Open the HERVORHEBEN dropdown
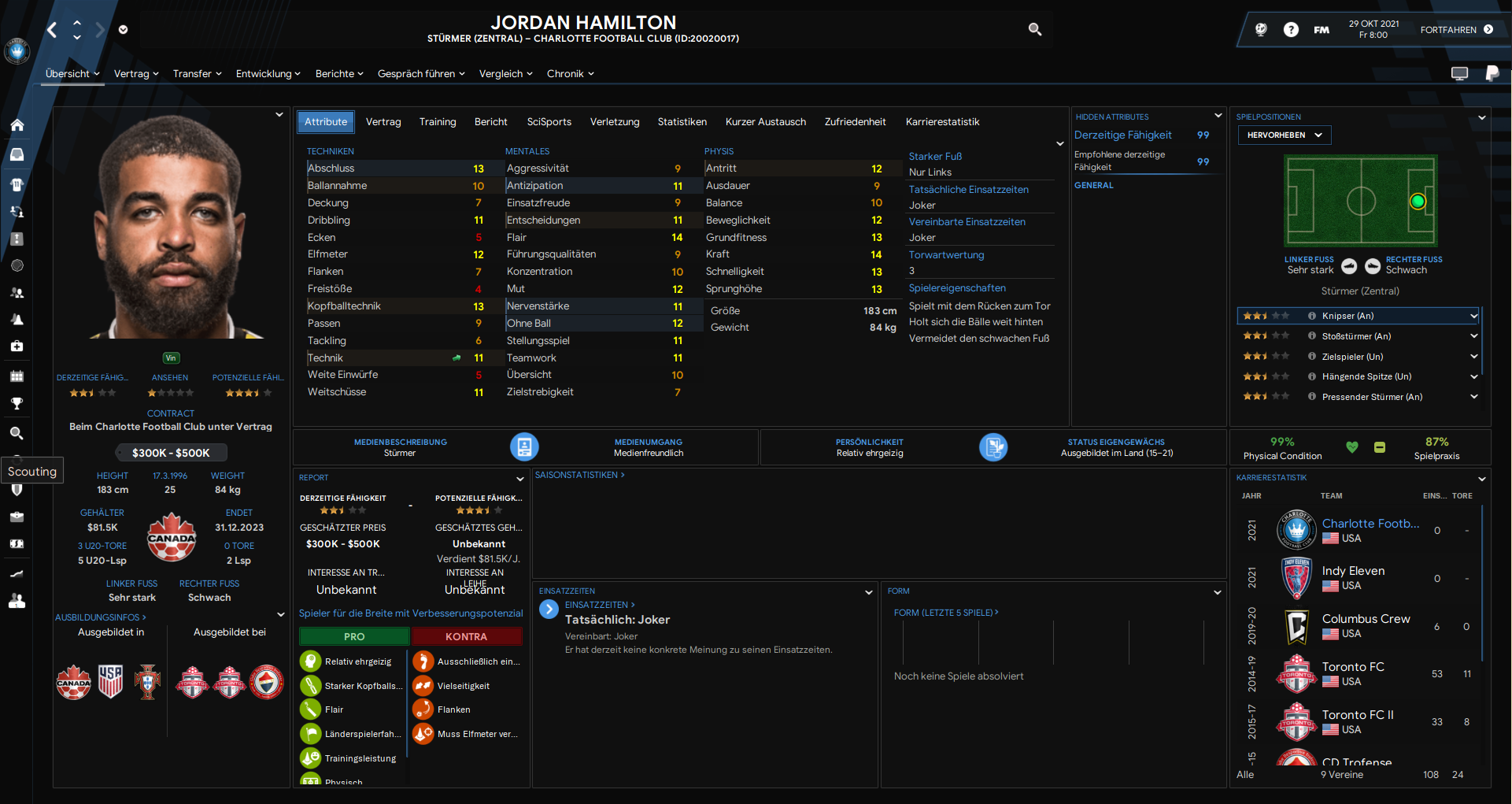 click(x=1285, y=135)
